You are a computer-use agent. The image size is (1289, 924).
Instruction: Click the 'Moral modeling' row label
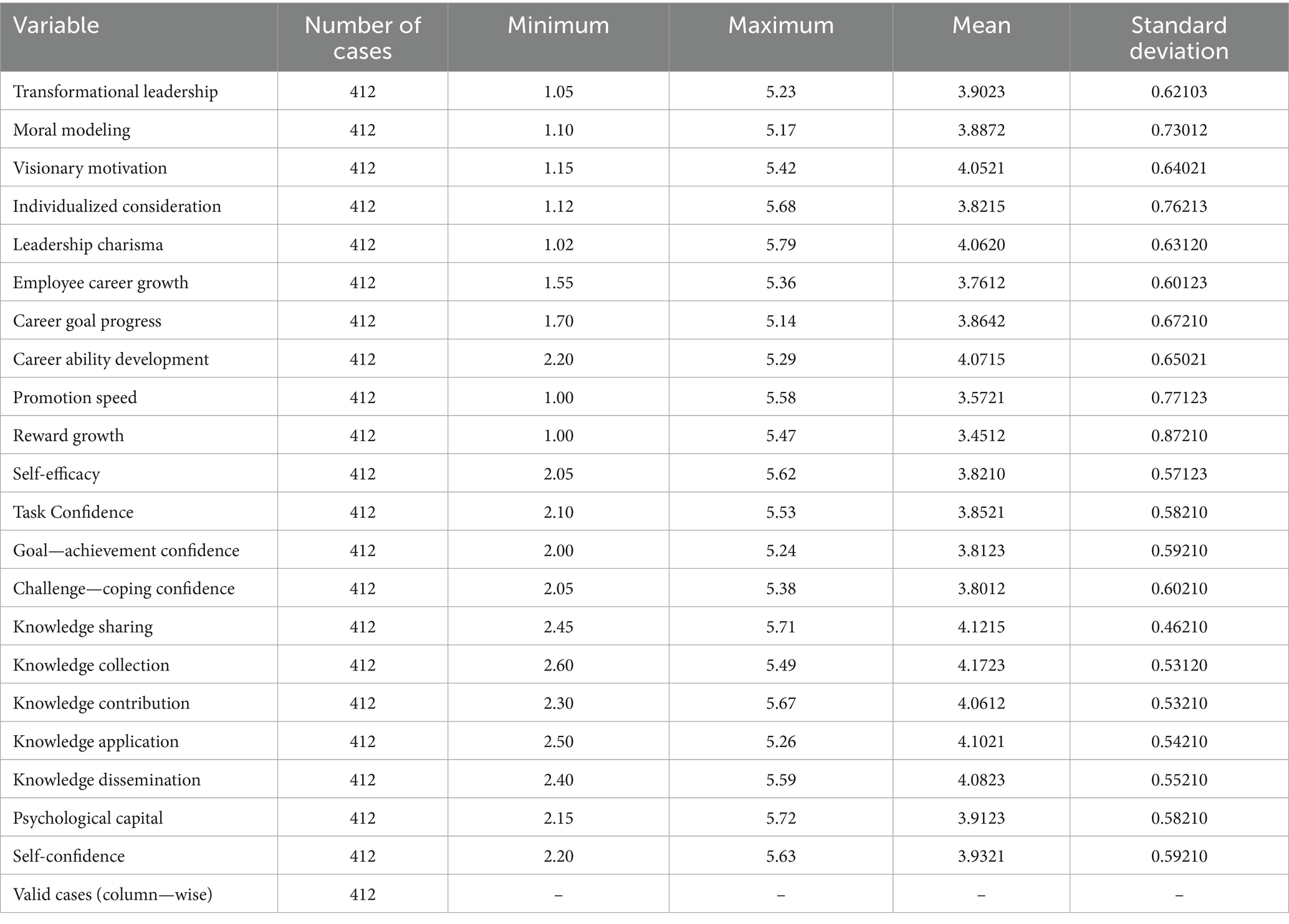72,130
